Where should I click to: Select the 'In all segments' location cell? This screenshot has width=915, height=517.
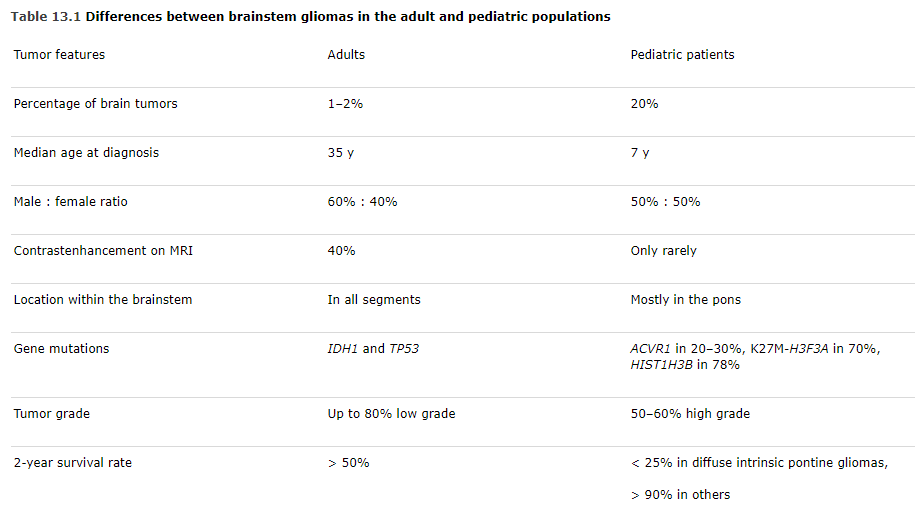[x=374, y=300]
